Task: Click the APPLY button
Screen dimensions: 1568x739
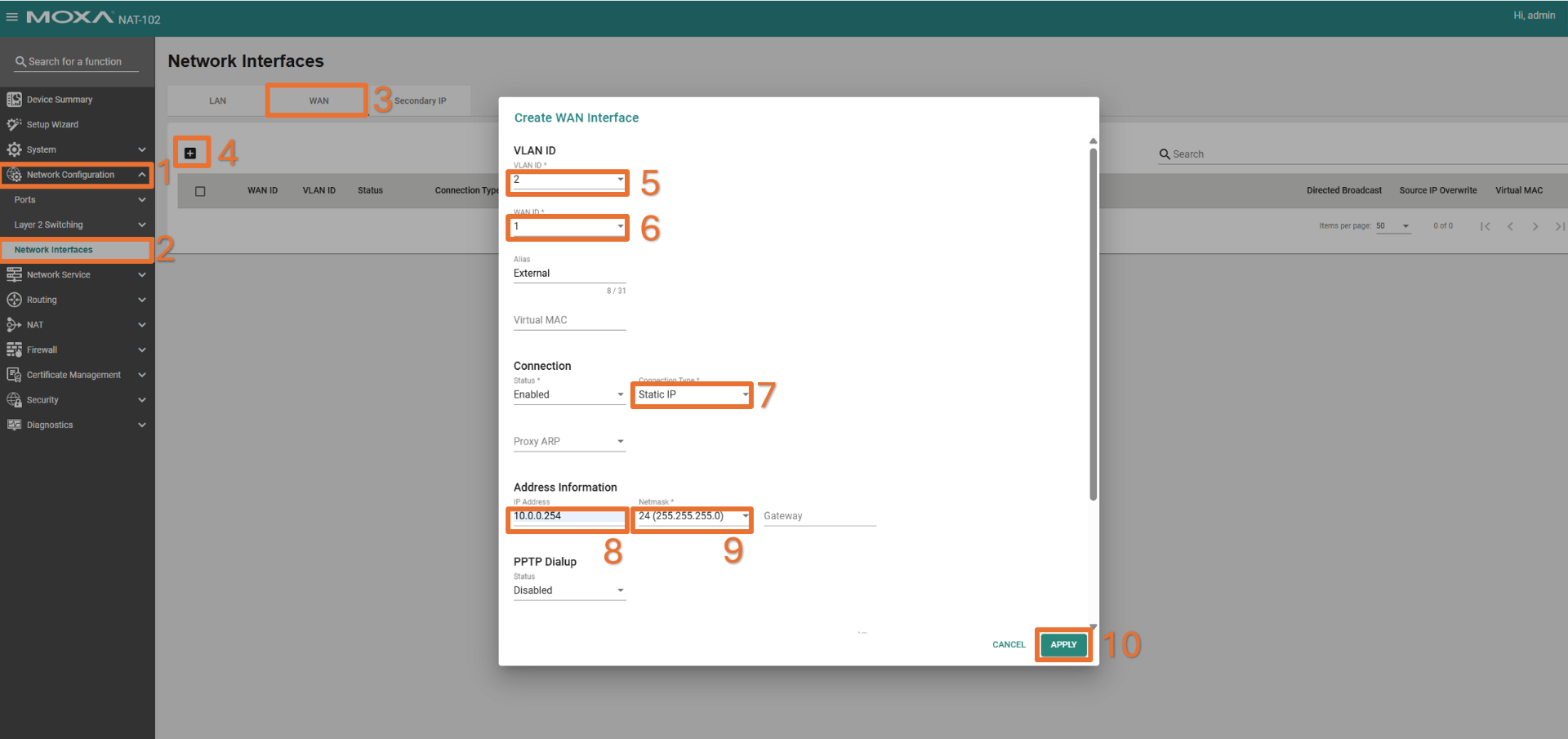Action: click(x=1062, y=645)
